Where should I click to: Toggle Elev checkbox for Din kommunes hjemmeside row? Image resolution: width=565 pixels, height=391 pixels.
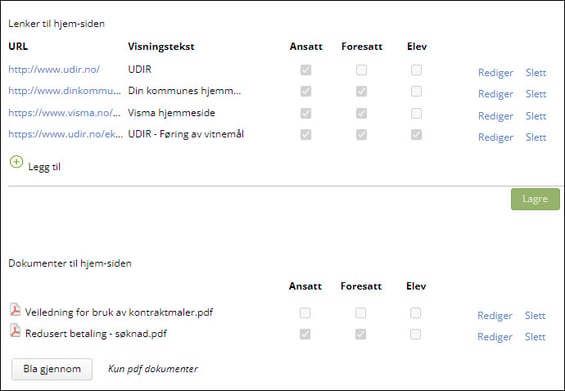pyautogui.click(x=416, y=91)
